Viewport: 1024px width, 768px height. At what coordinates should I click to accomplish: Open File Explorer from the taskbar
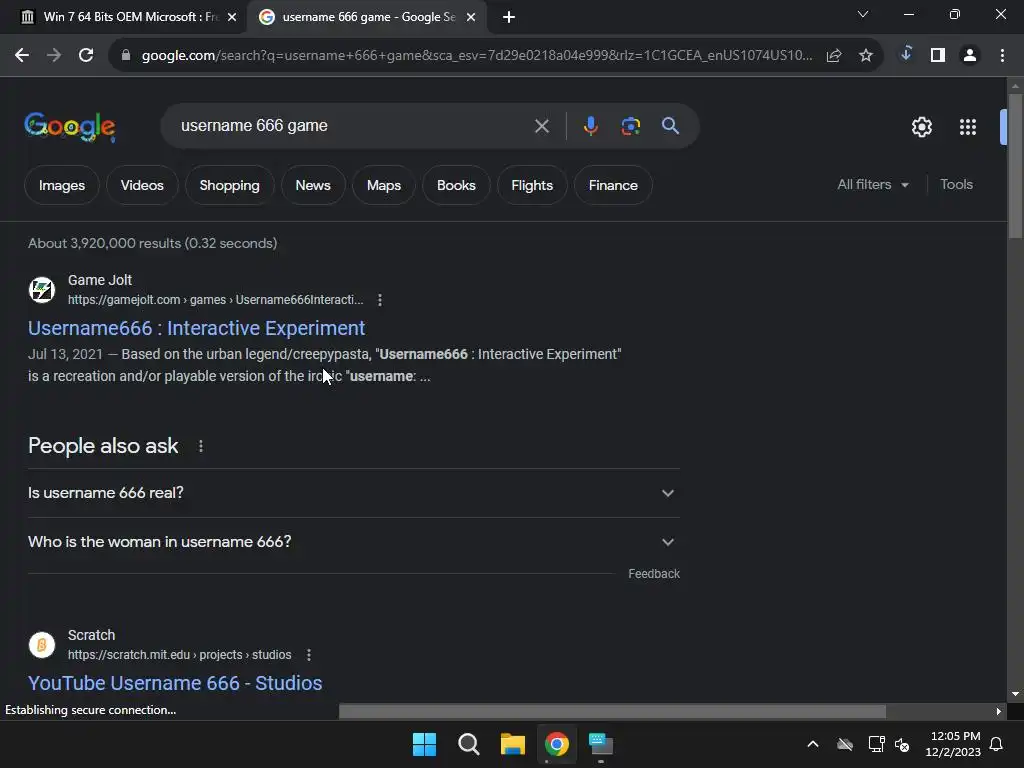click(513, 744)
